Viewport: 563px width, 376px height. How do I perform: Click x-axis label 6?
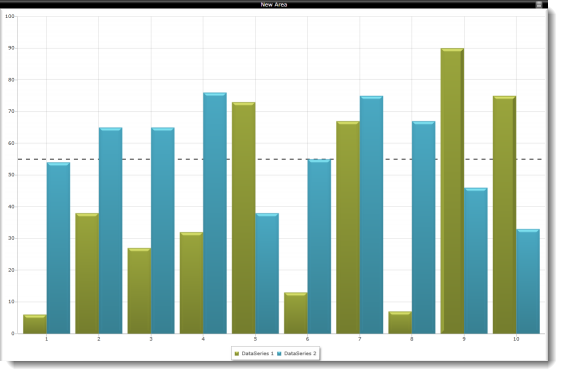pos(307,339)
